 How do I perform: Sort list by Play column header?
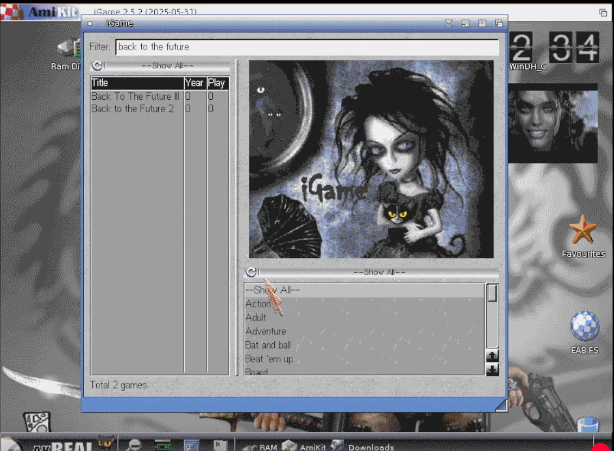click(x=217, y=83)
